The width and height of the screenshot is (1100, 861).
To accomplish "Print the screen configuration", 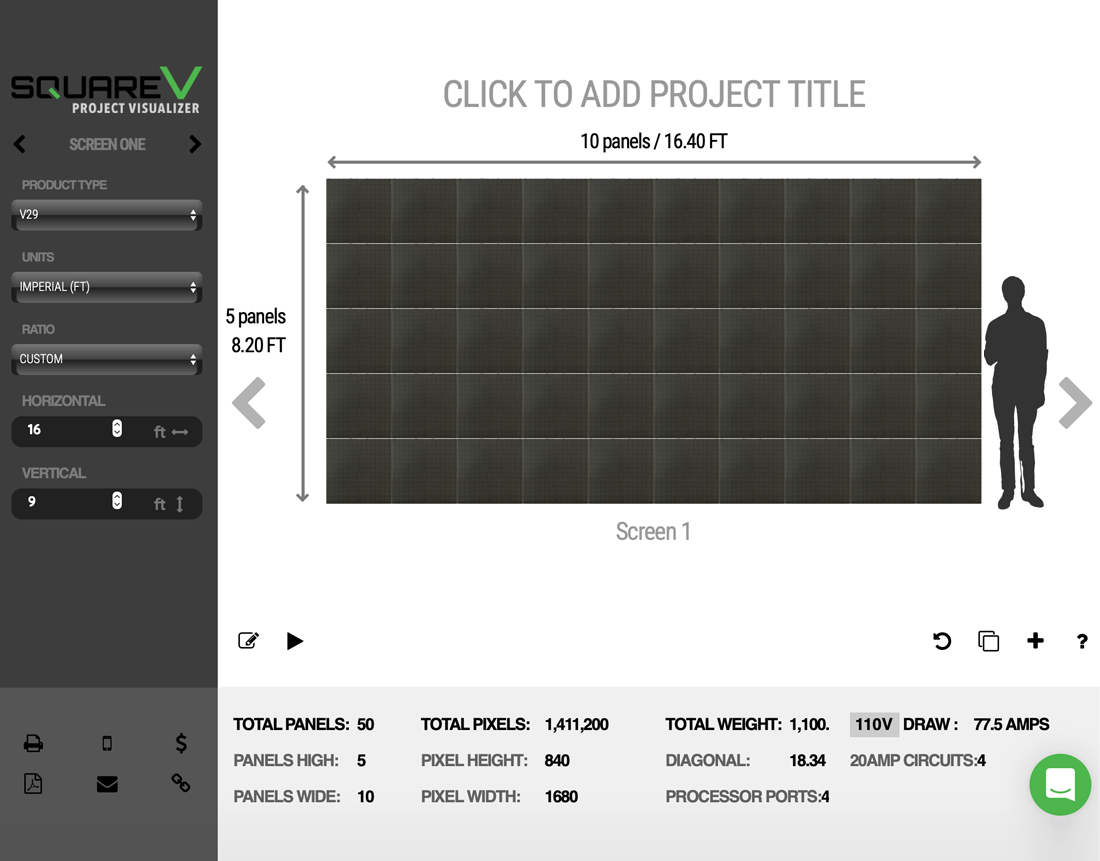I will coord(33,743).
